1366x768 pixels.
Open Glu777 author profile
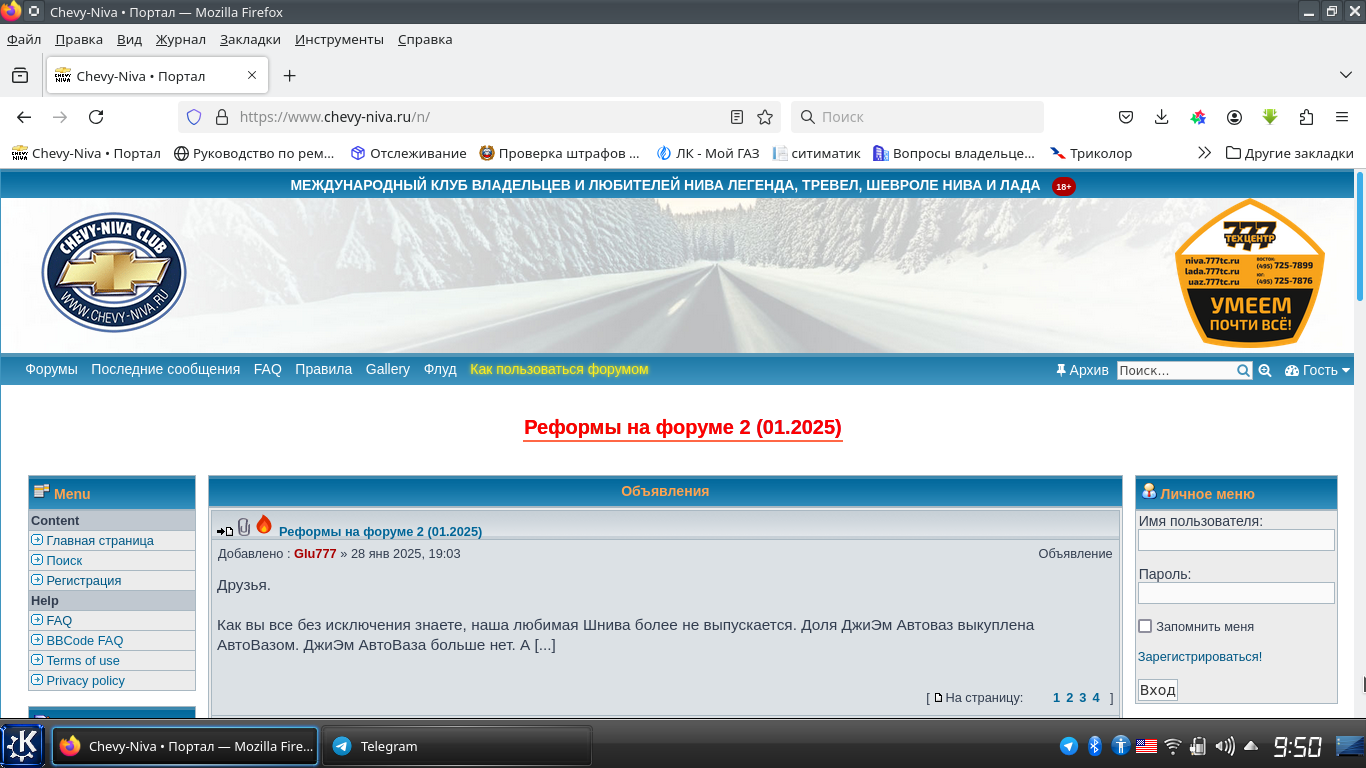click(315, 553)
